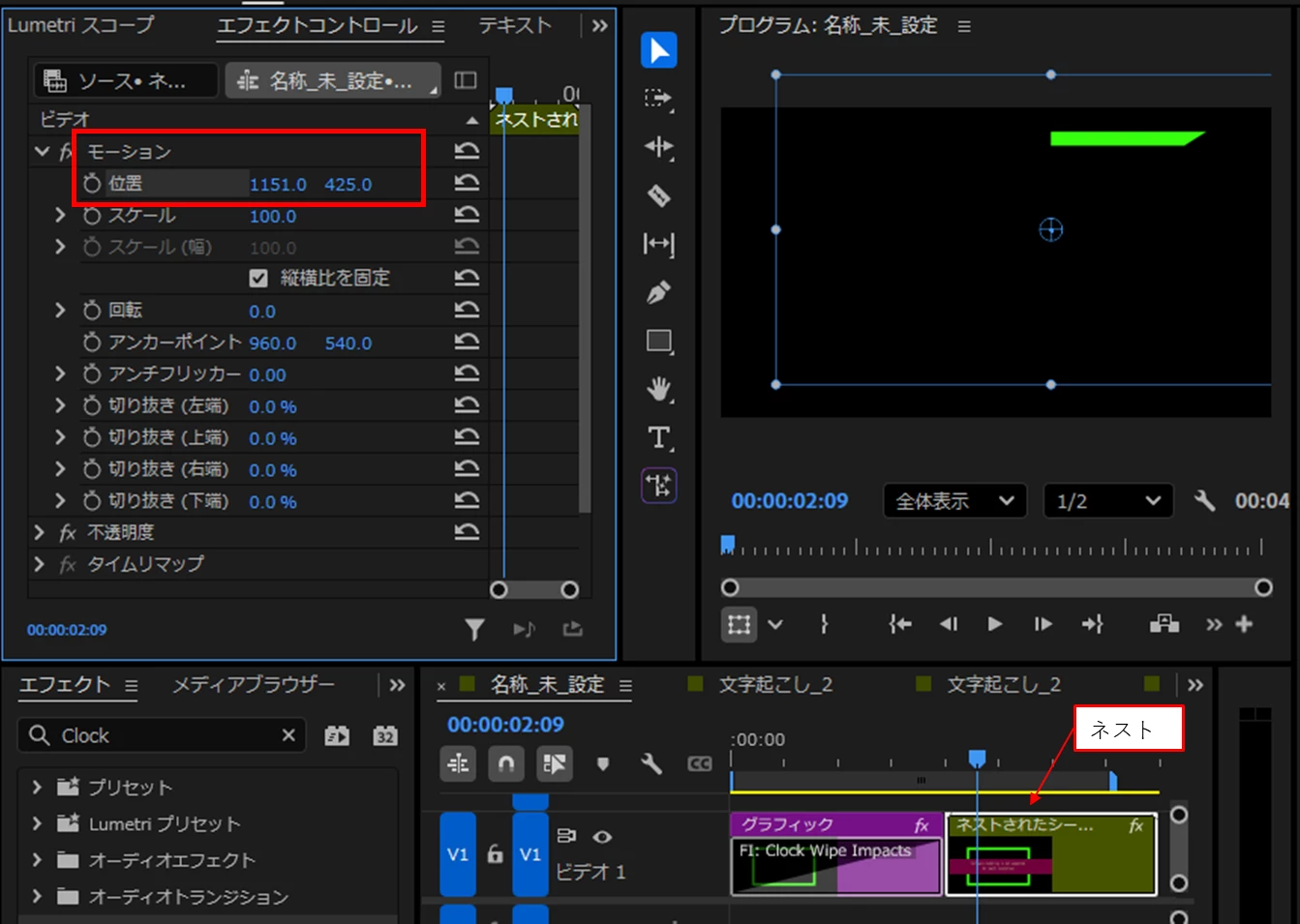The image size is (1300, 924).
Task: Step forward one frame in program monitor
Action: [x=1043, y=624]
